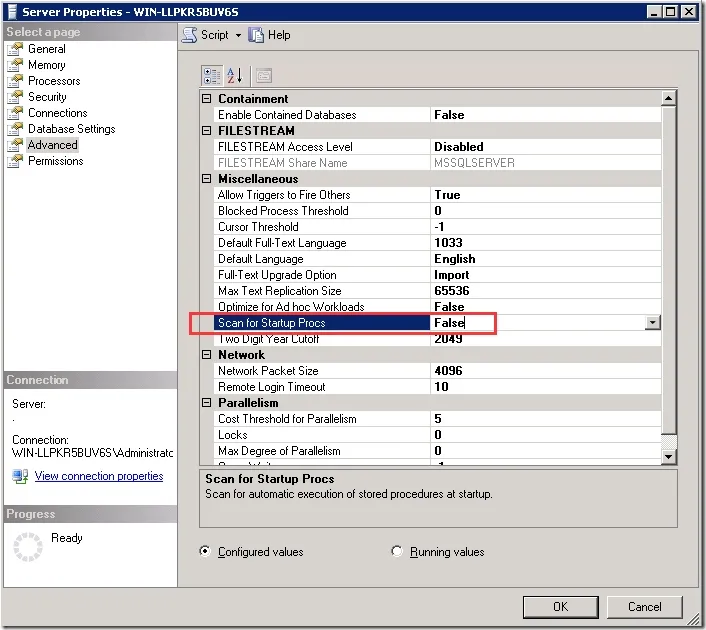Screen dimensions: 706x630
Task: Collapse the Network category
Action: [x=206, y=355]
